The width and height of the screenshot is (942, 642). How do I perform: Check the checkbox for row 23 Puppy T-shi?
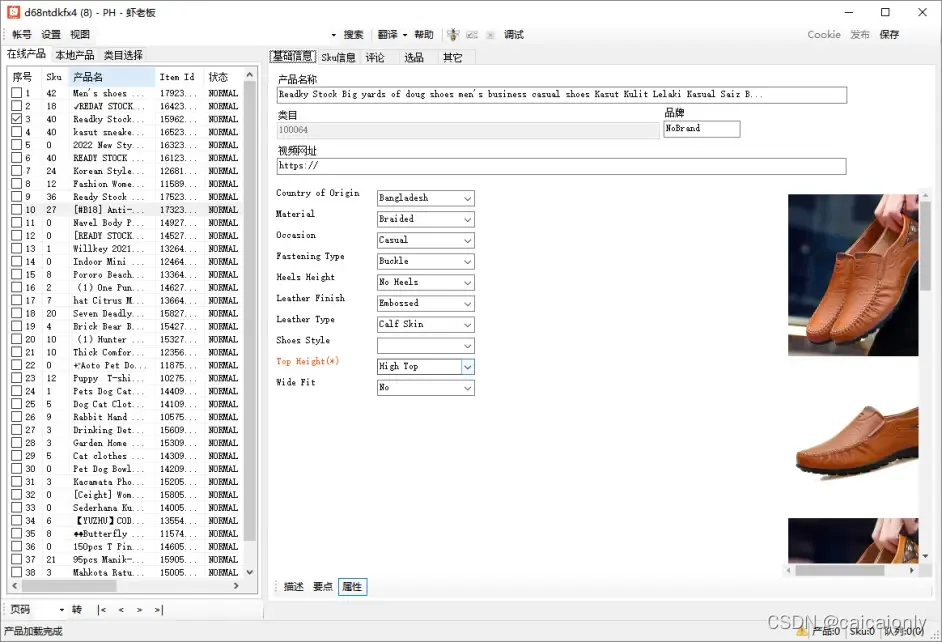click(x=16, y=378)
